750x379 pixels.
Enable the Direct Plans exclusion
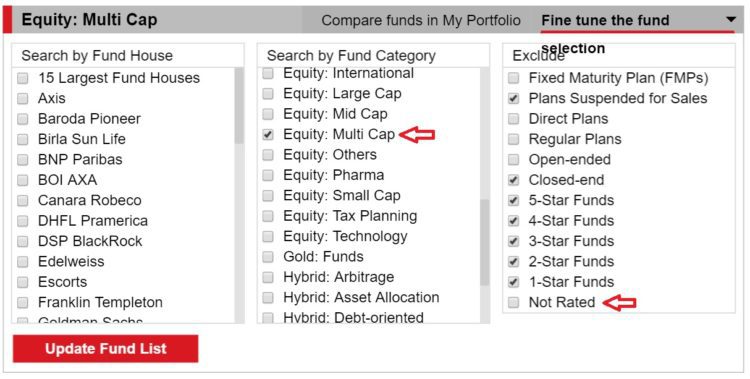click(513, 119)
